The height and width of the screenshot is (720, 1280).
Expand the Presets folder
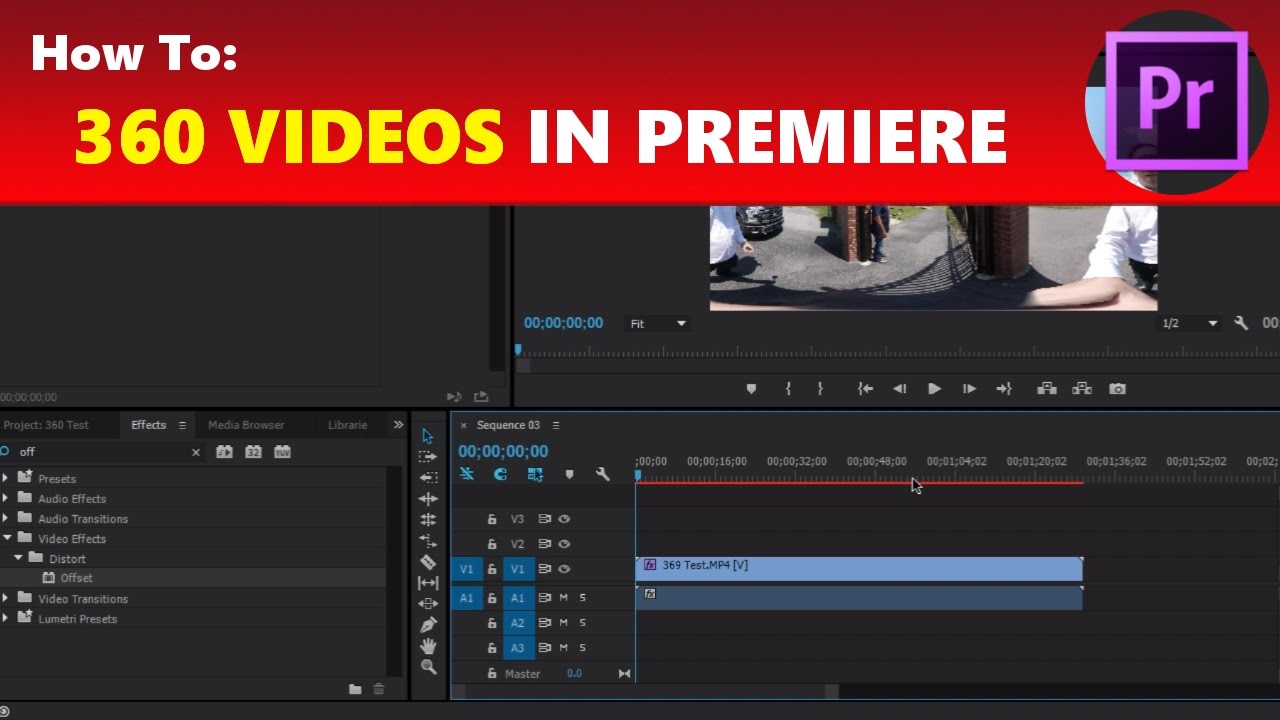[x=5, y=478]
